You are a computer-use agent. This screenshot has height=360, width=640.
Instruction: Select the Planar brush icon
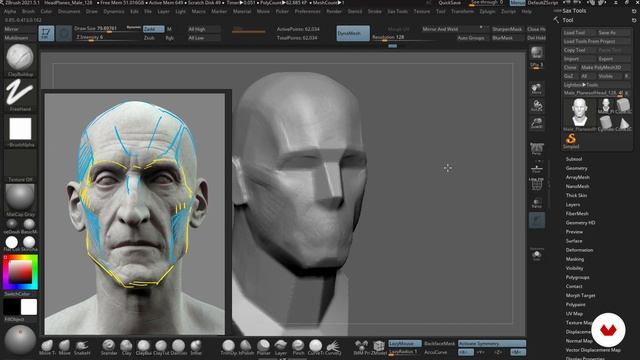click(x=263, y=347)
